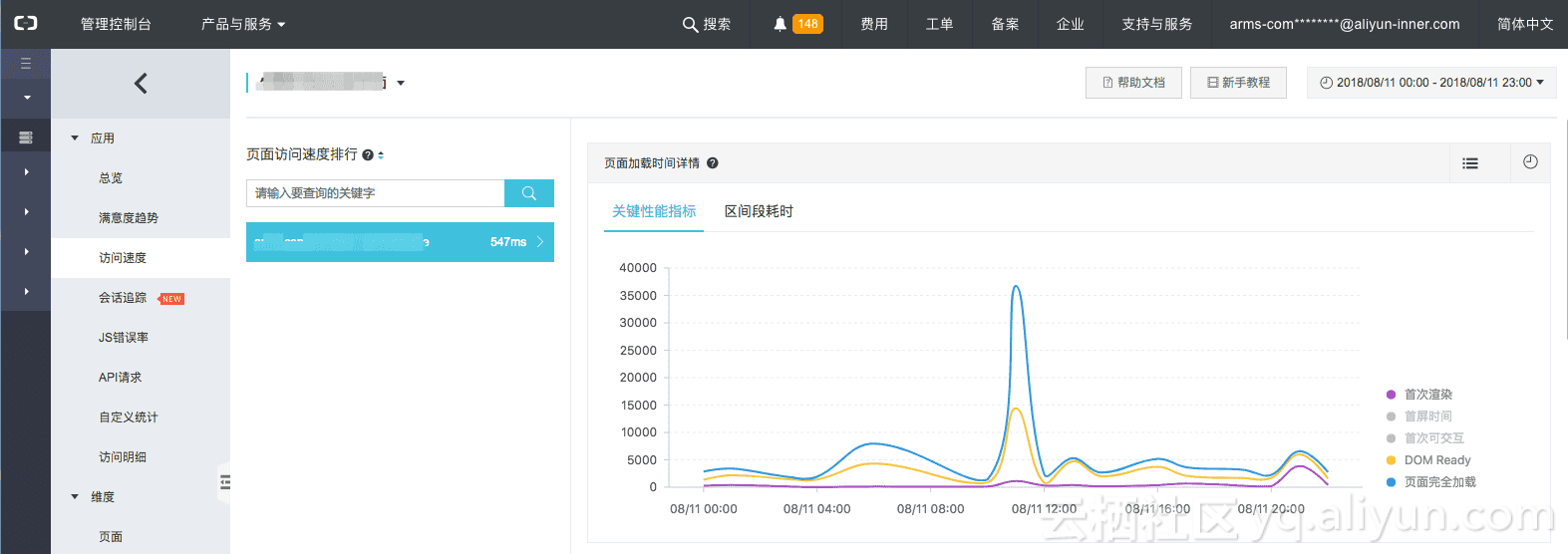Expand the fourth right arrow in left rail
Screen dimensions: 1568x554
click(27, 292)
